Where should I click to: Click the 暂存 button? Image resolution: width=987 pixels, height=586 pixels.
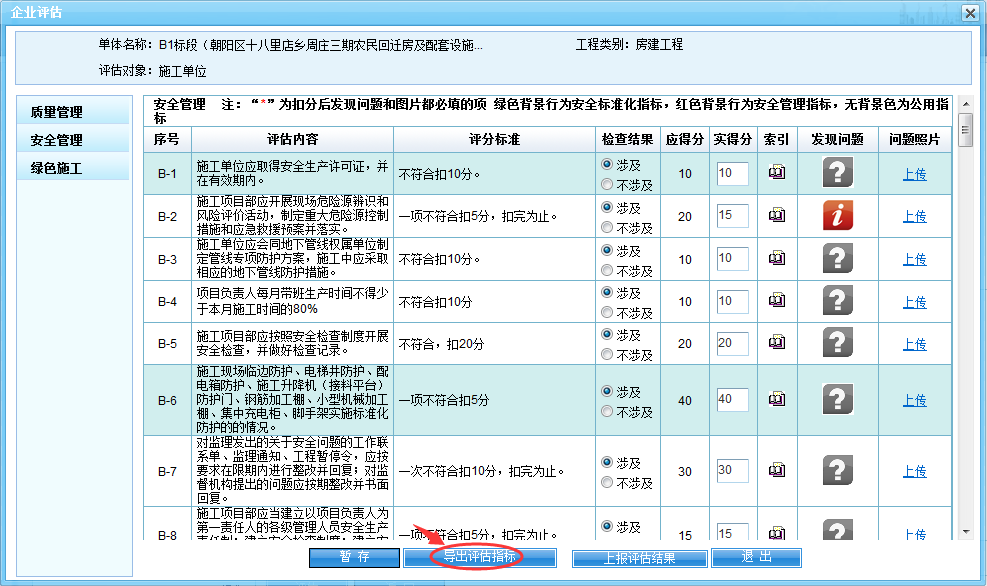pyautogui.click(x=354, y=557)
